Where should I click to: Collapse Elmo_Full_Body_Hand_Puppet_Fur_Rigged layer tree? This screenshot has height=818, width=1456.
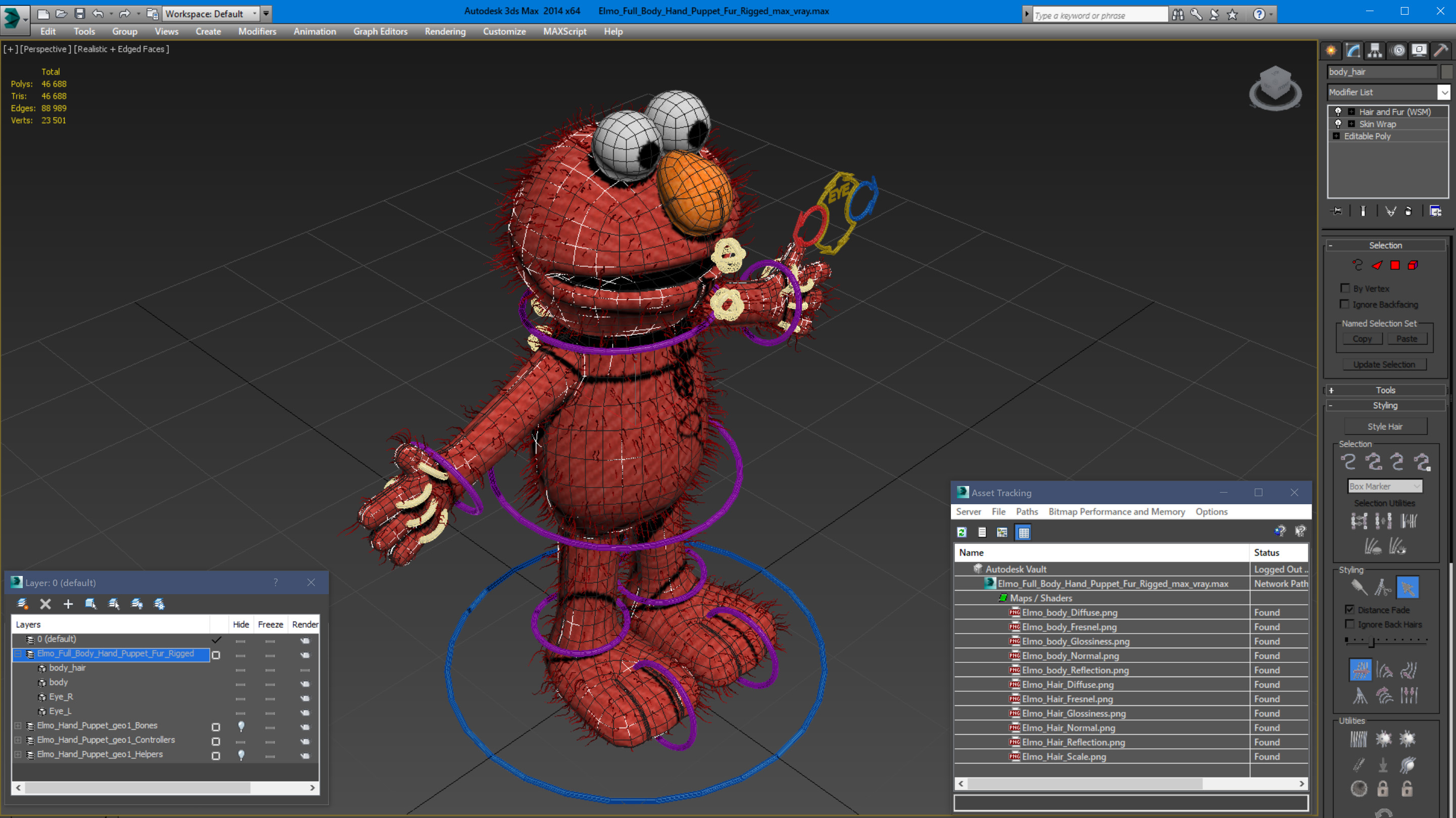pyautogui.click(x=18, y=654)
